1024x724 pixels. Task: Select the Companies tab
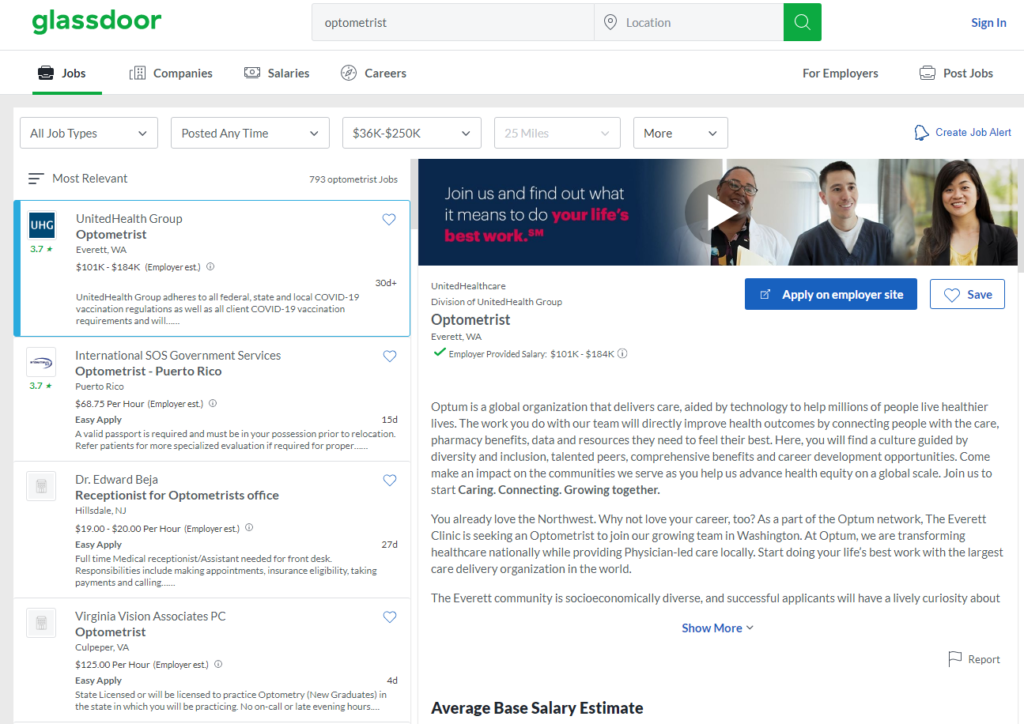(x=171, y=73)
